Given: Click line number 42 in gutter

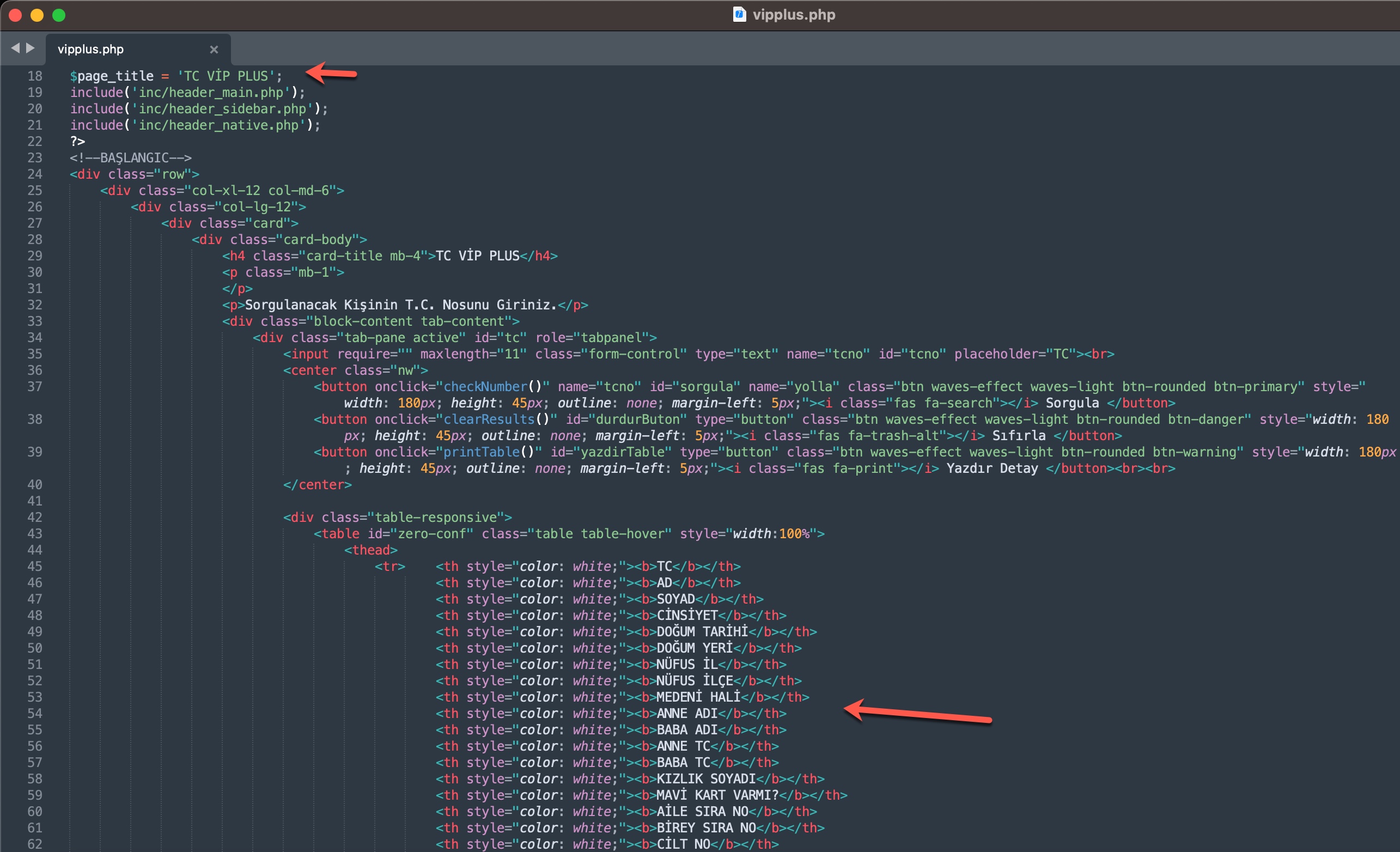Looking at the screenshot, I should [35, 518].
